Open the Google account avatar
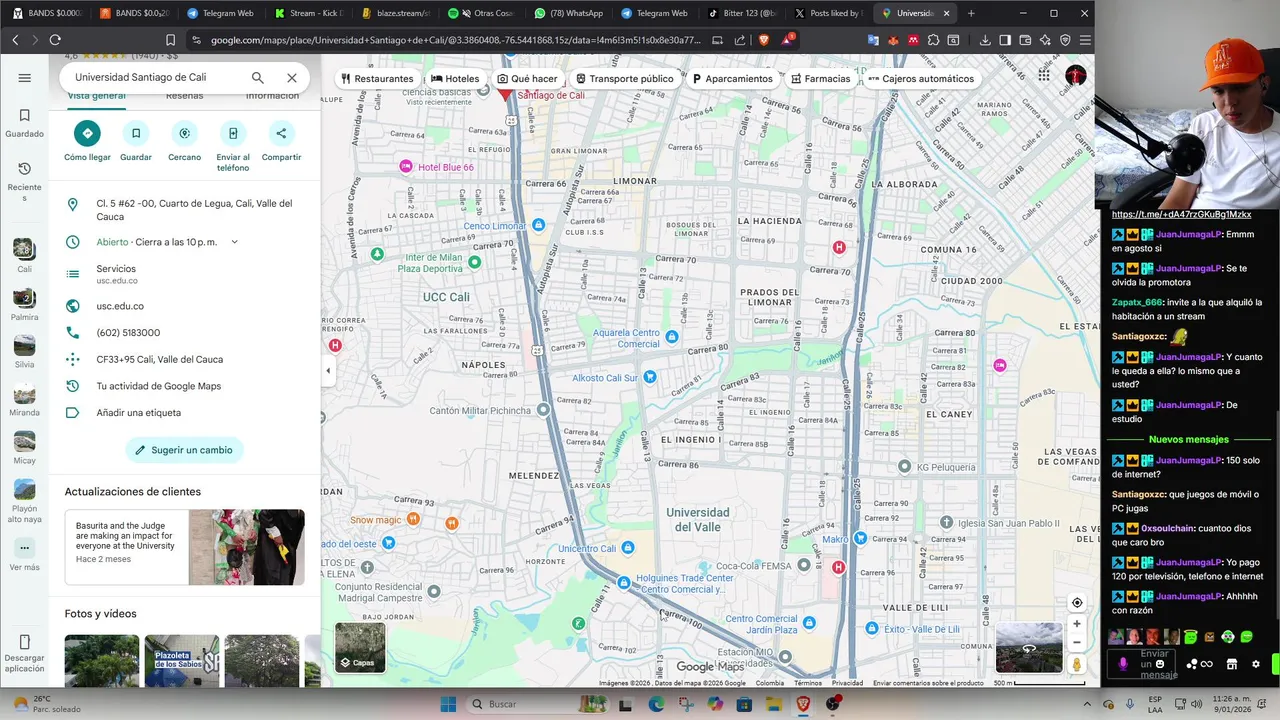Viewport: 1280px width, 720px height. tap(1076, 75)
